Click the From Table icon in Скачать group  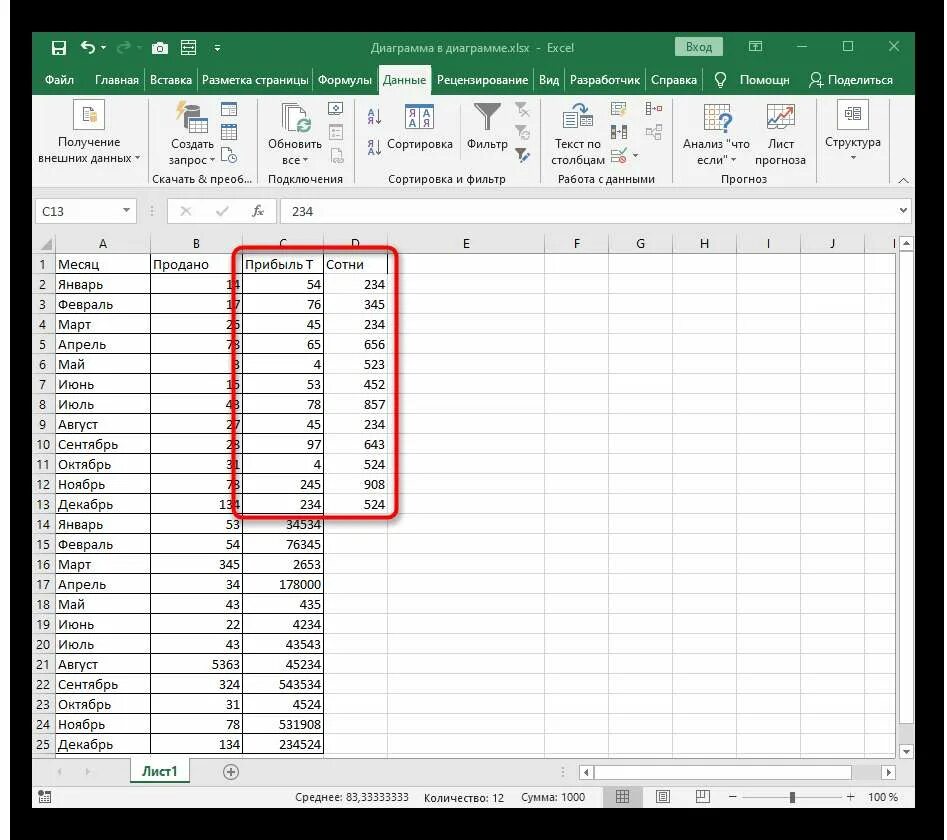pos(229,132)
